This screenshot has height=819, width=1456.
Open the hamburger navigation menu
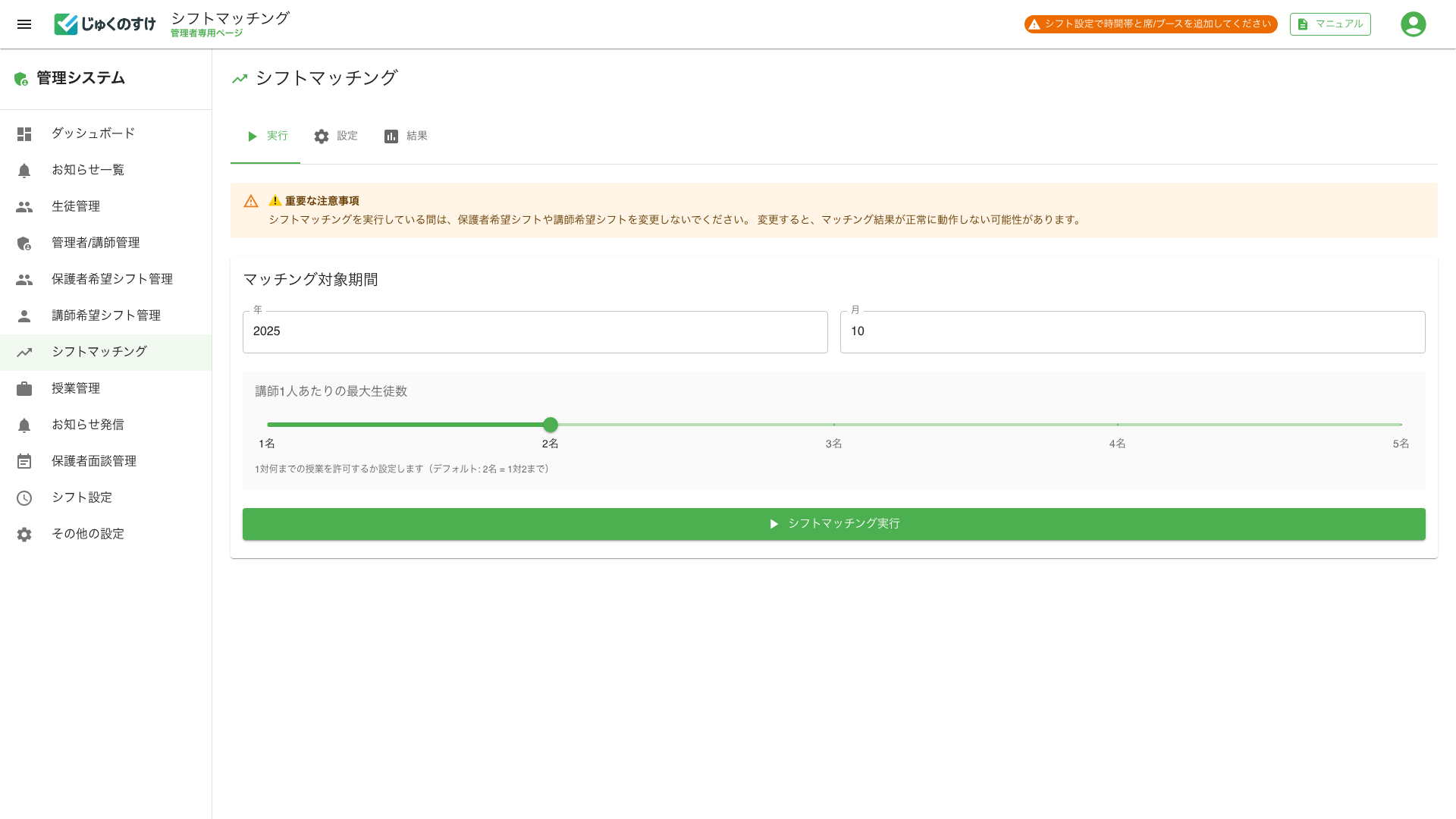(x=24, y=24)
